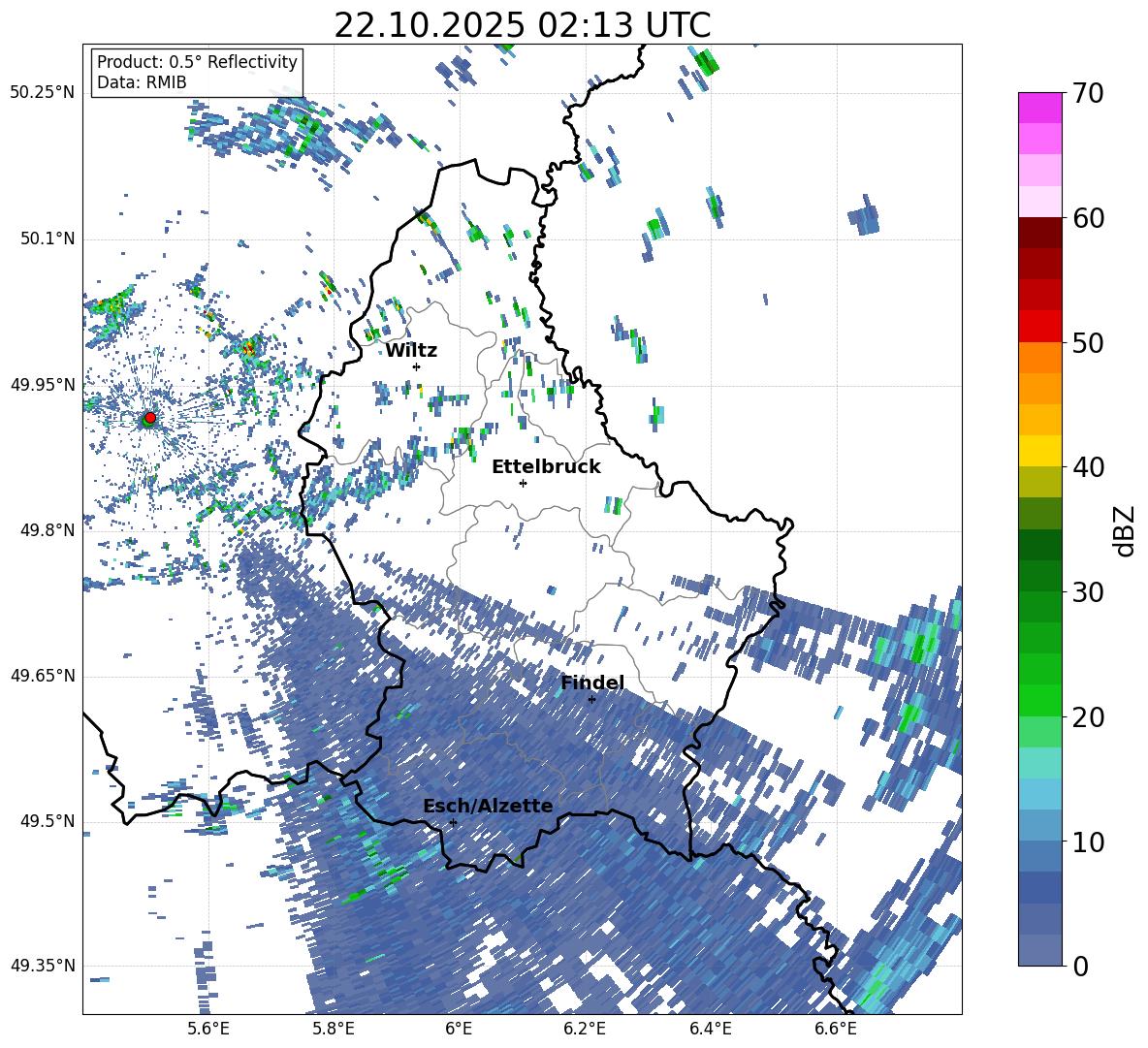Click the 30 tick on colorbar

pyautogui.click(x=1088, y=592)
